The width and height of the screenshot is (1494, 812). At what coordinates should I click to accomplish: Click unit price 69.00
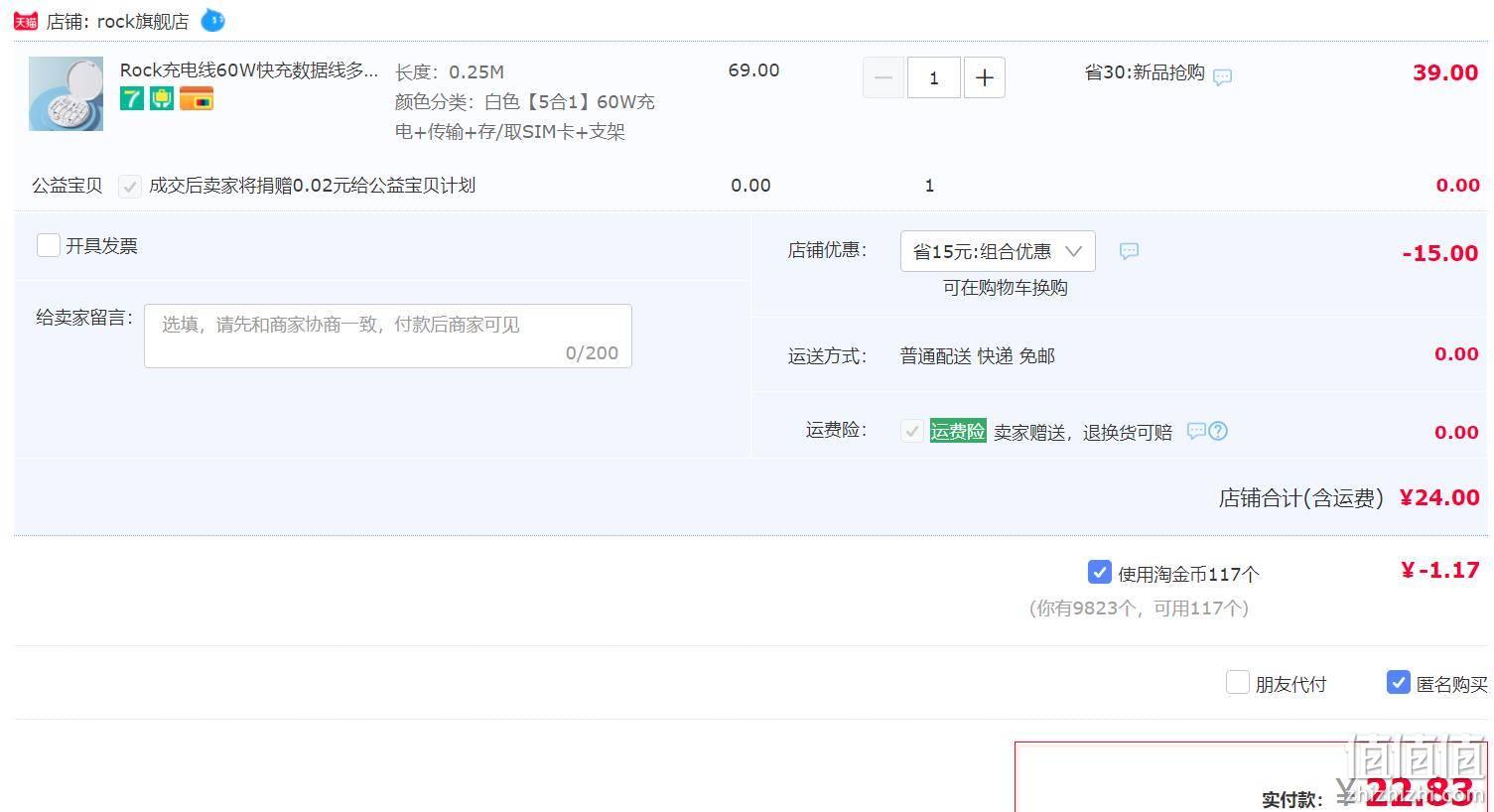coord(753,70)
